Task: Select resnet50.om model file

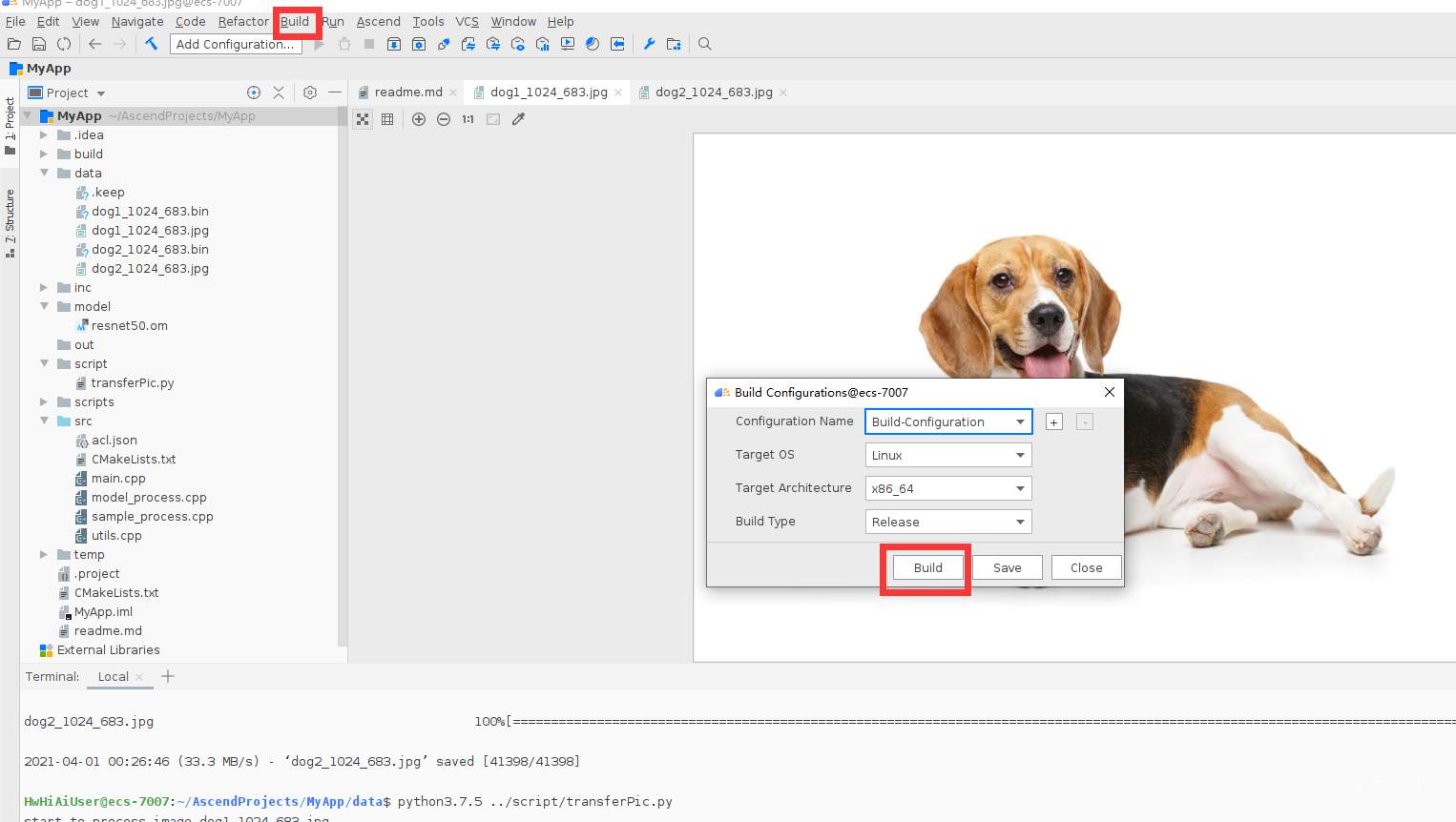Action: (x=129, y=325)
